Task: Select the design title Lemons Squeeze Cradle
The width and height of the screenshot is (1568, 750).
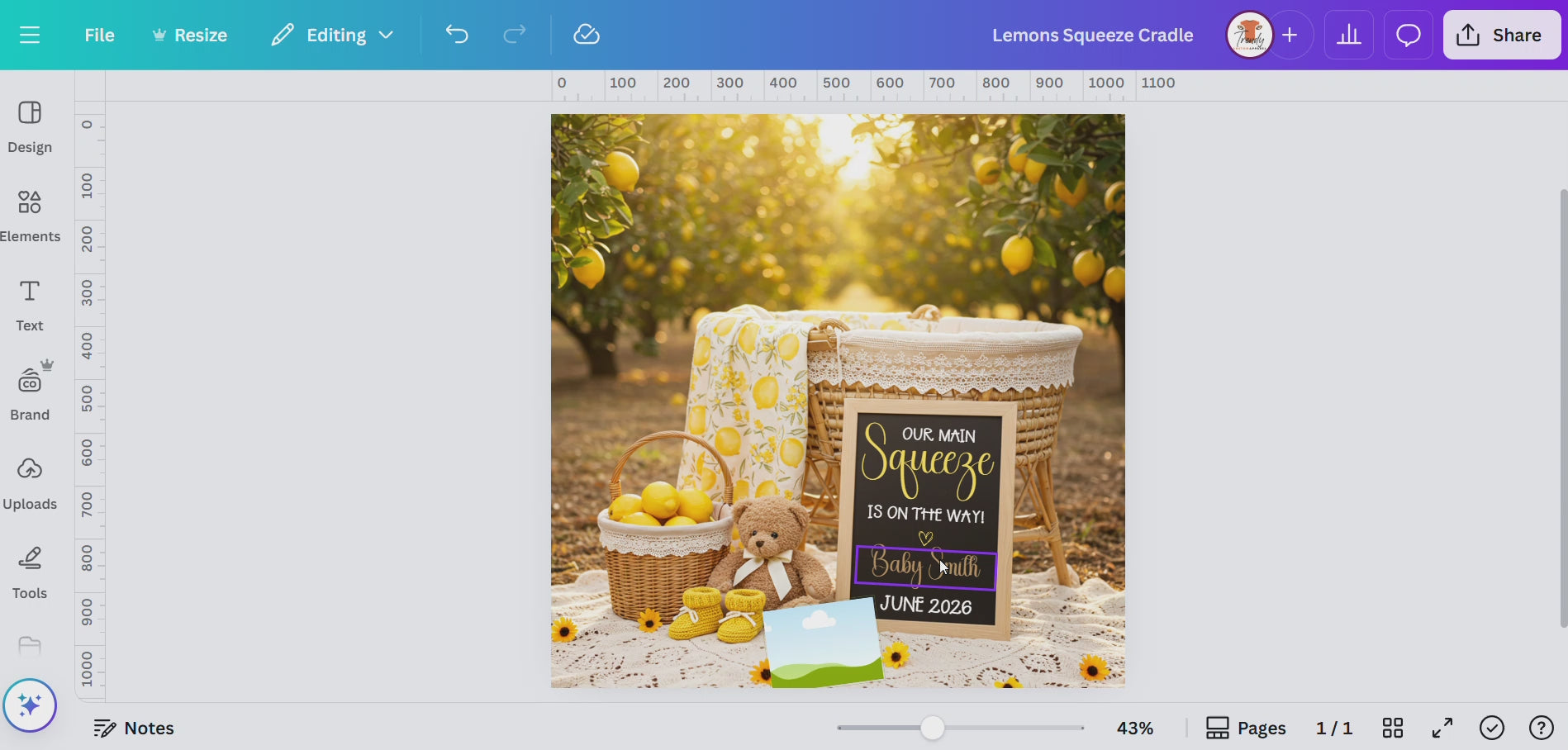Action: tap(1092, 35)
